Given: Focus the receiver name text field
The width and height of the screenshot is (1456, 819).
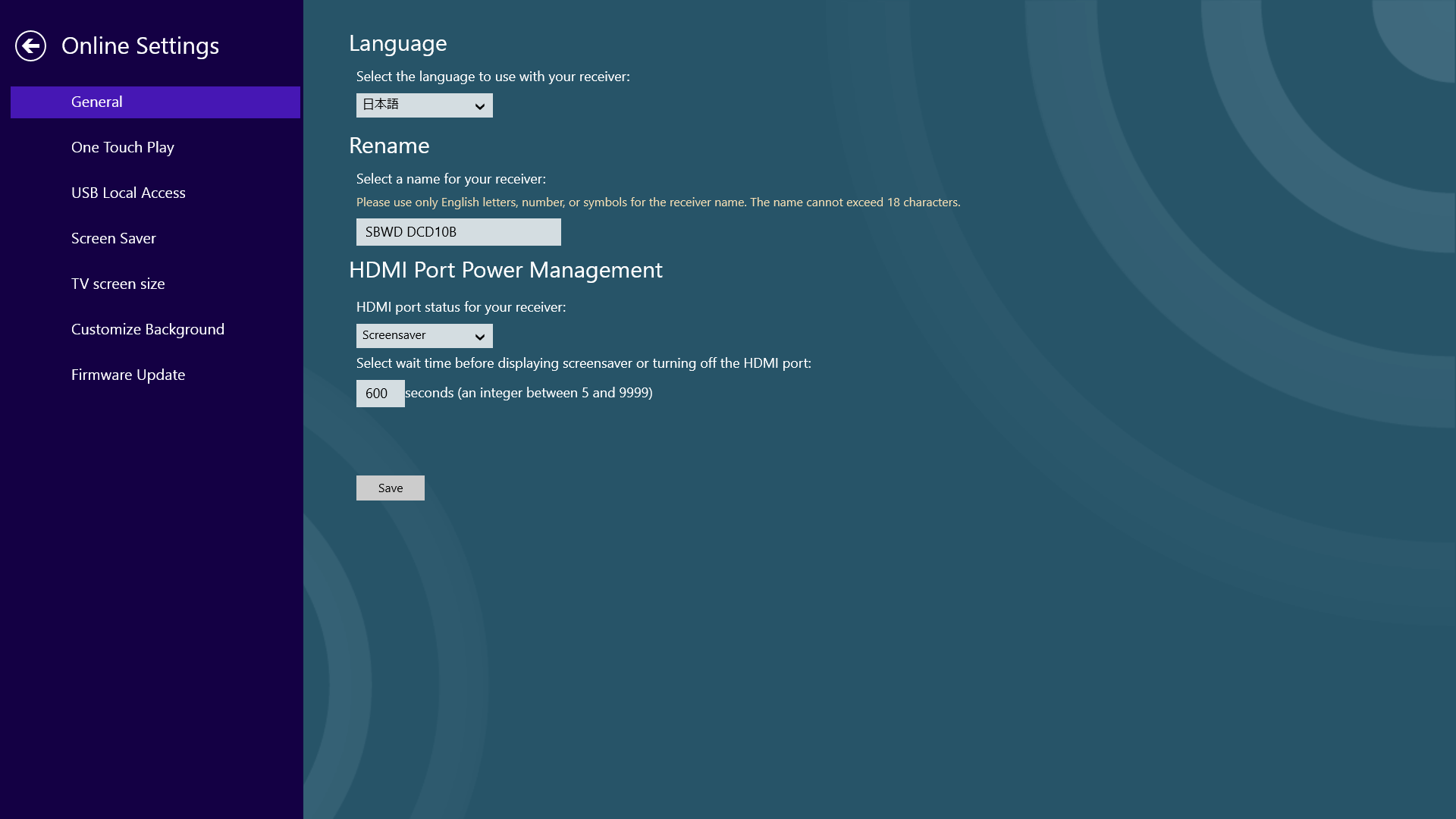Looking at the screenshot, I should tap(458, 232).
